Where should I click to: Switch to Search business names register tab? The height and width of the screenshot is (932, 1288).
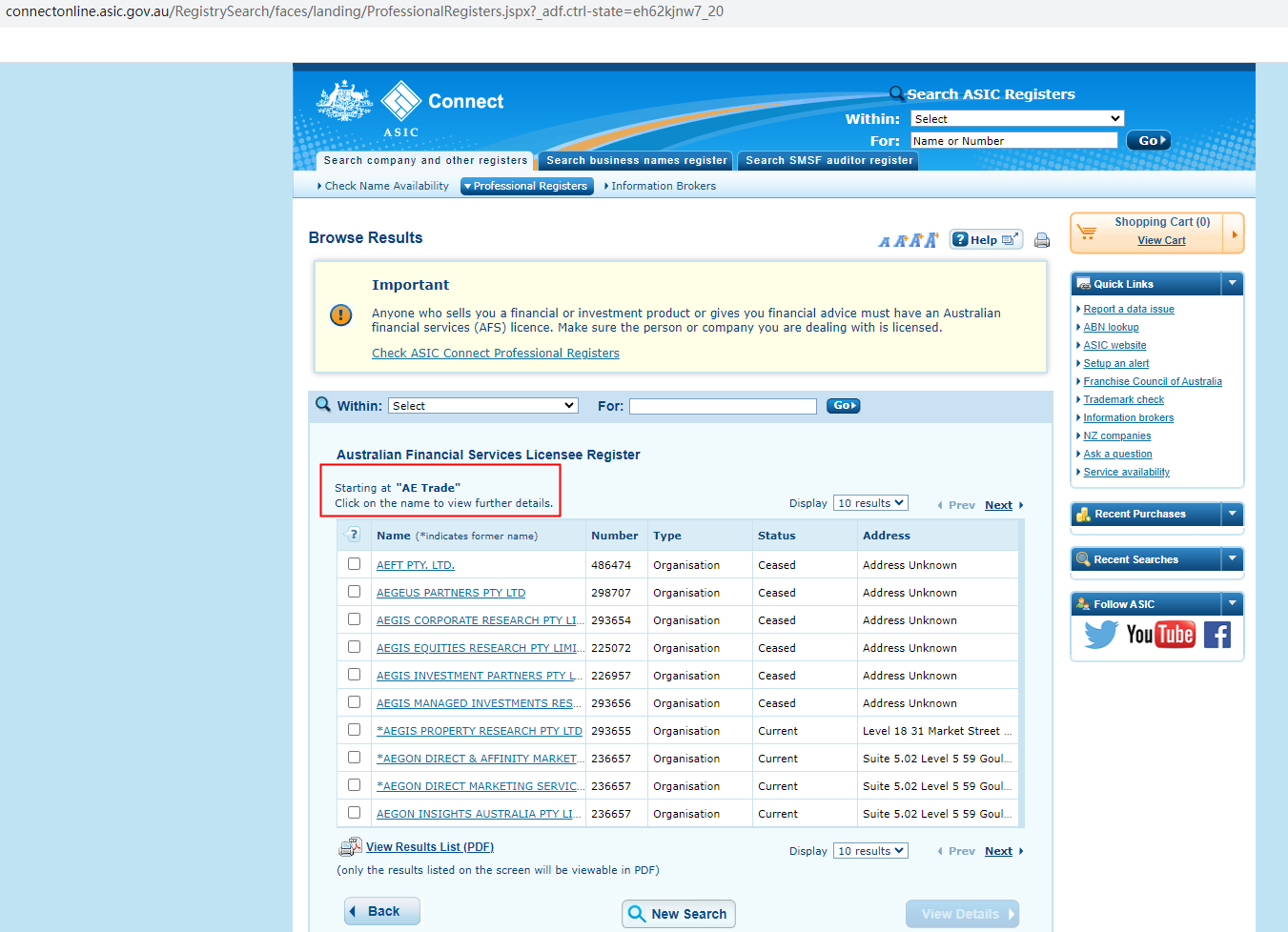coord(637,161)
